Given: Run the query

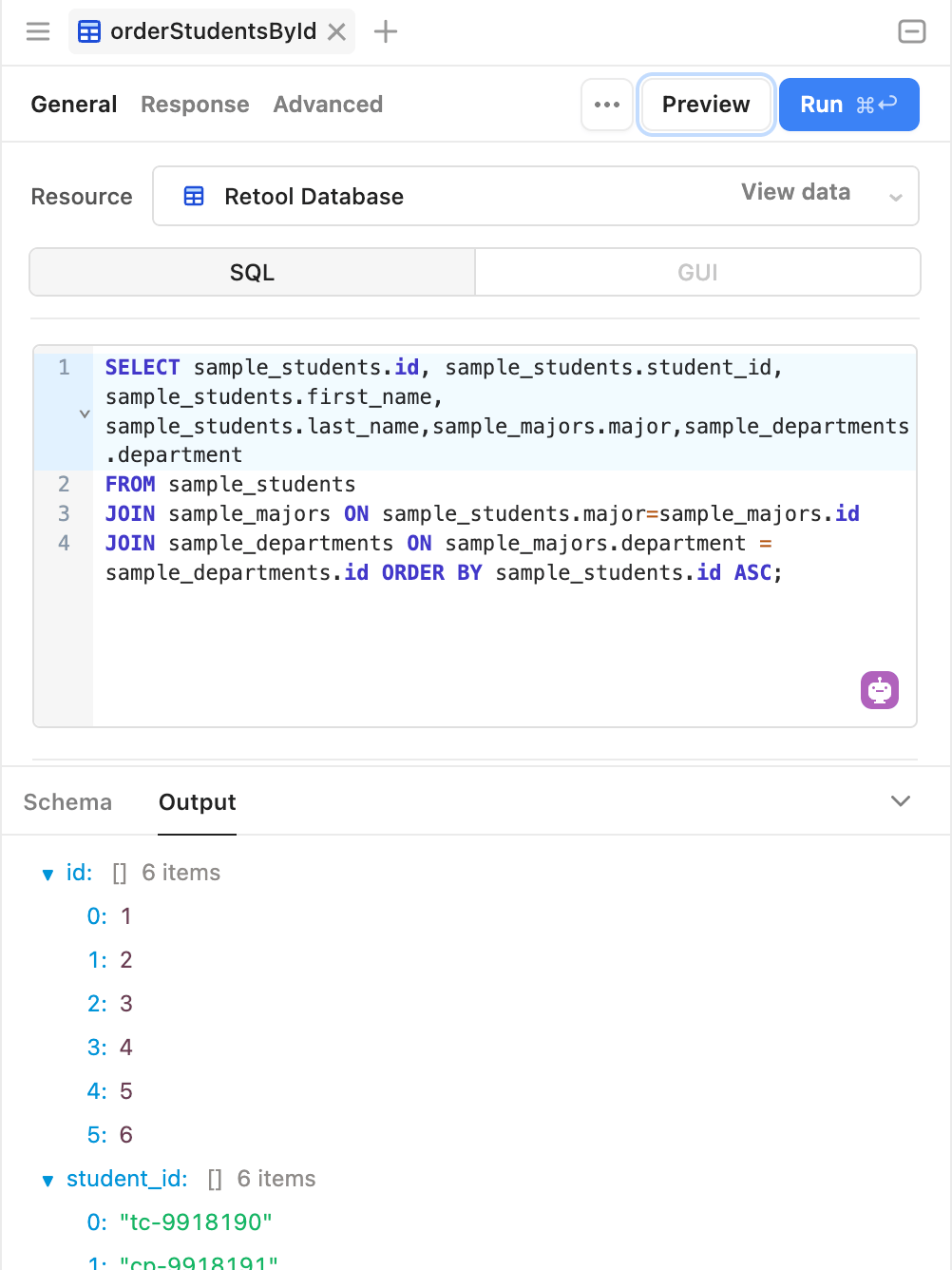Looking at the screenshot, I should point(849,105).
